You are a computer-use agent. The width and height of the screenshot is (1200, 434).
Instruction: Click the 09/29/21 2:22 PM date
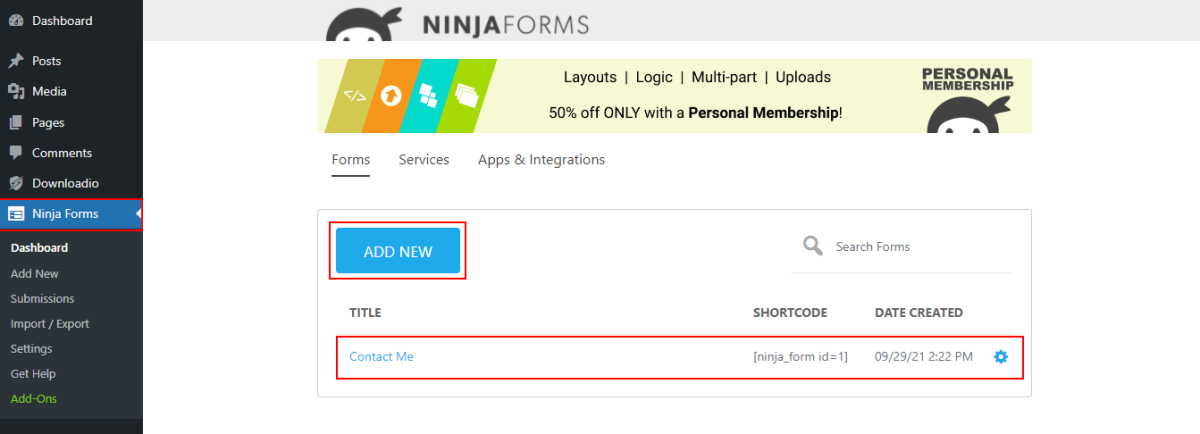(x=924, y=356)
